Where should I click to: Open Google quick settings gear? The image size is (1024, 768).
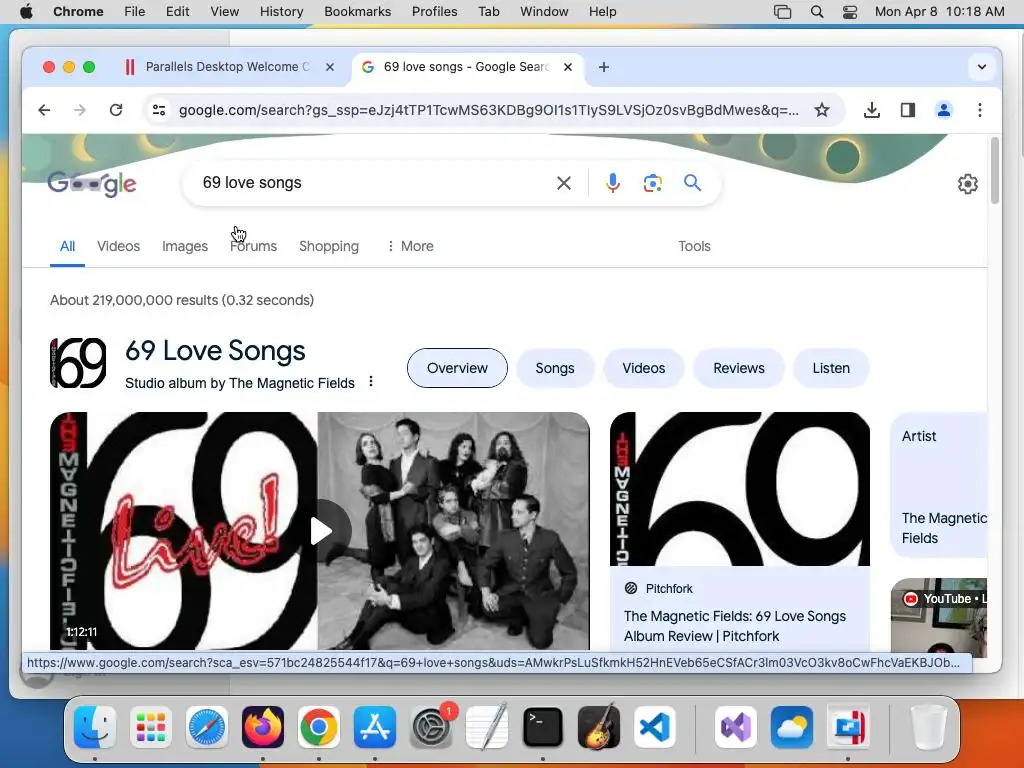[967, 184]
